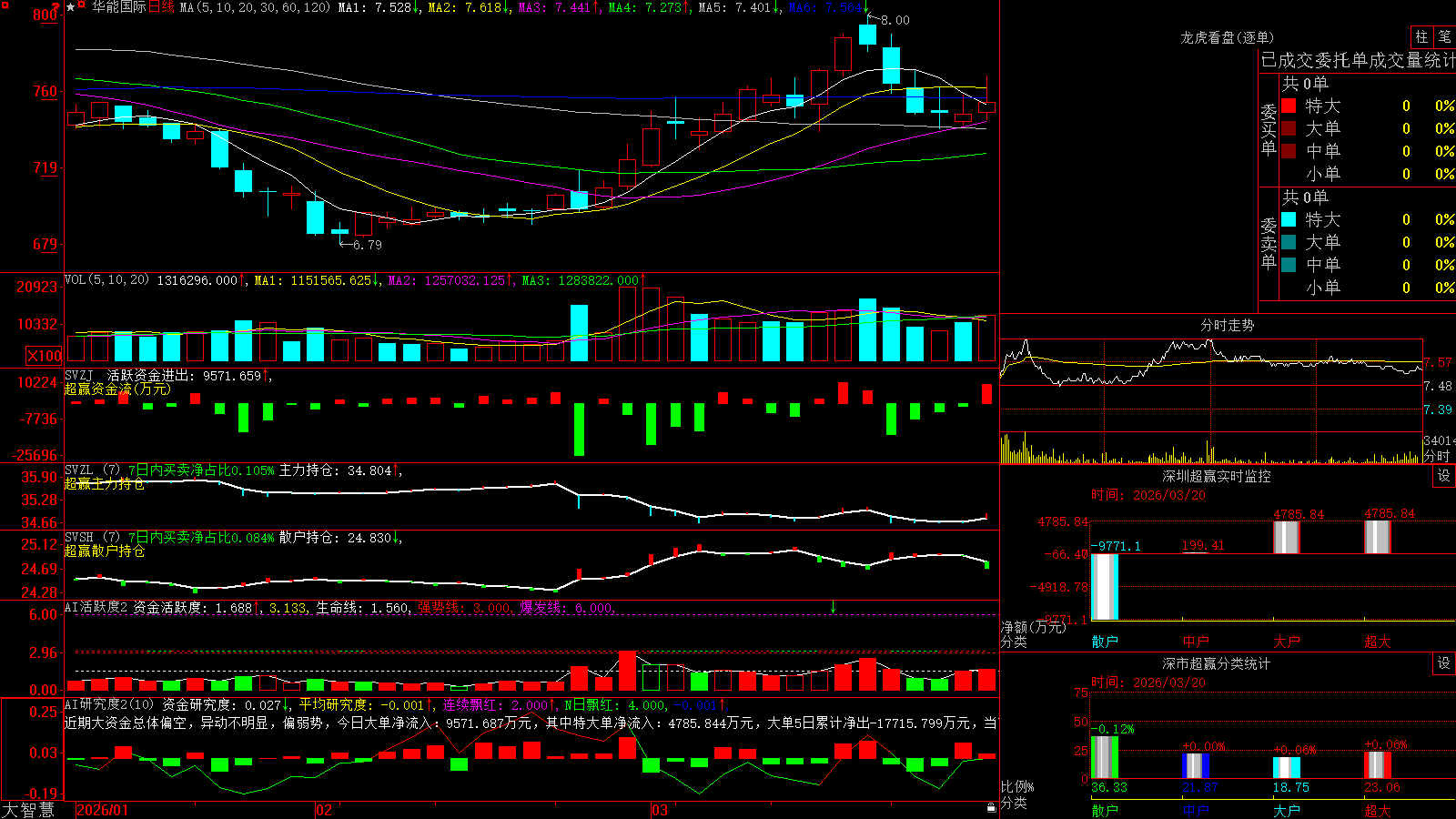
Task: Click the red 特大 buy order swatch
Action: click(1289, 106)
